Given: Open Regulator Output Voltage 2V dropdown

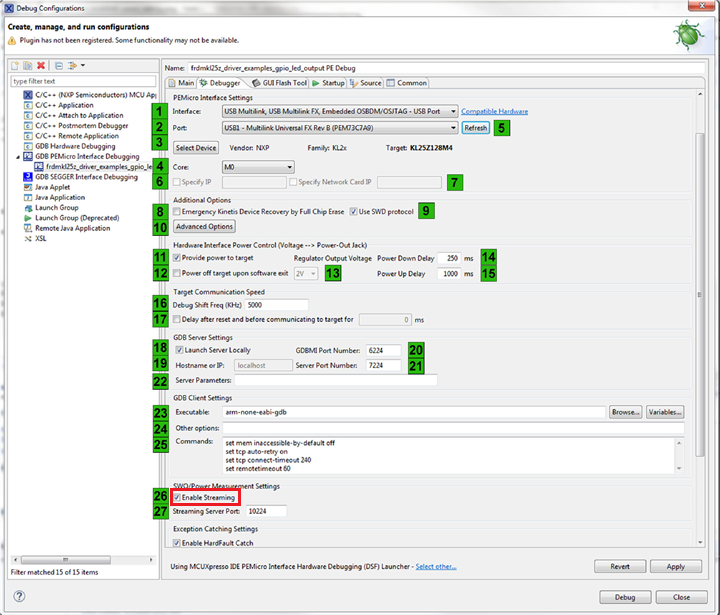Looking at the screenshot, I should tap(306, 274).
